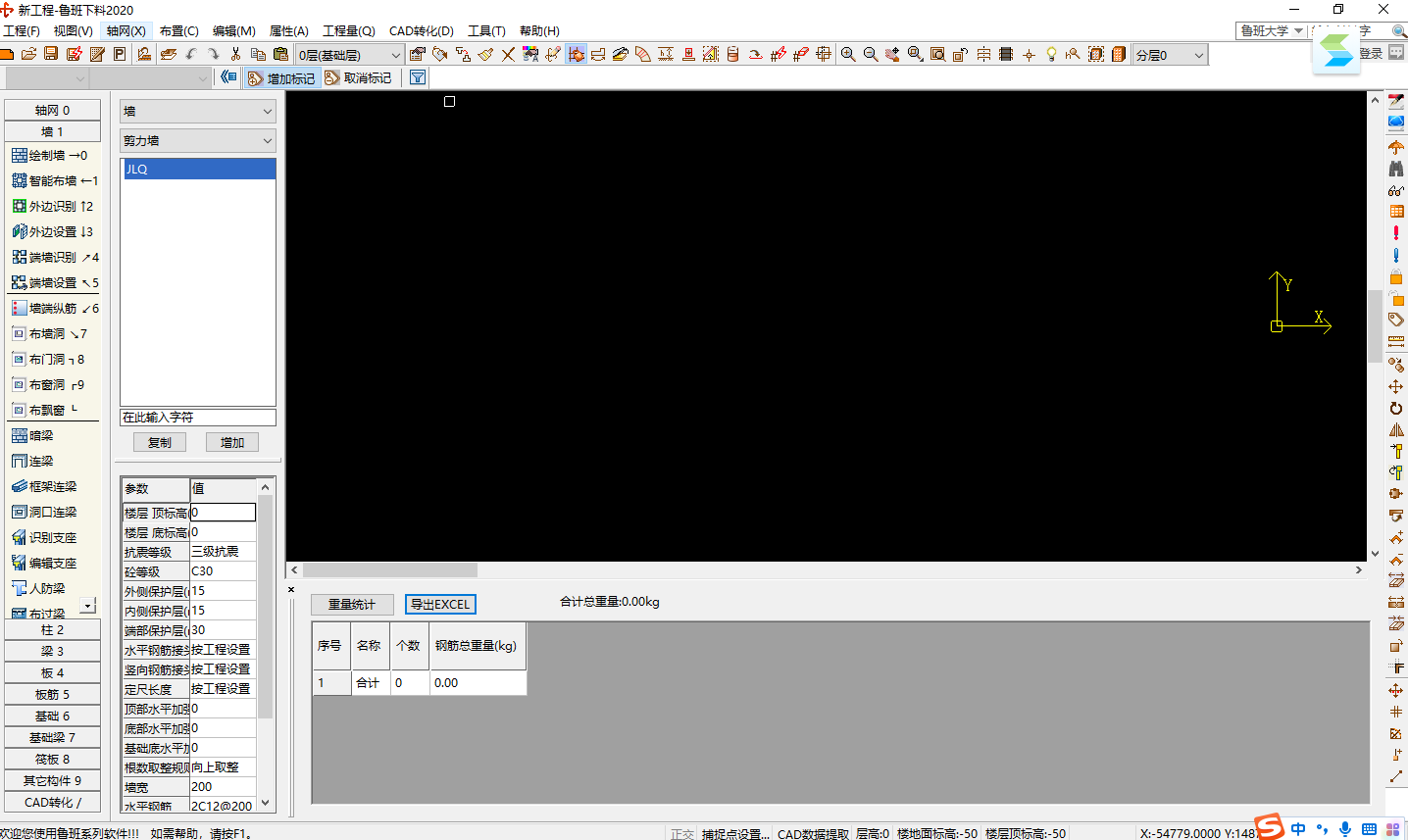Click the 重量统计 button

click(352, 605)
